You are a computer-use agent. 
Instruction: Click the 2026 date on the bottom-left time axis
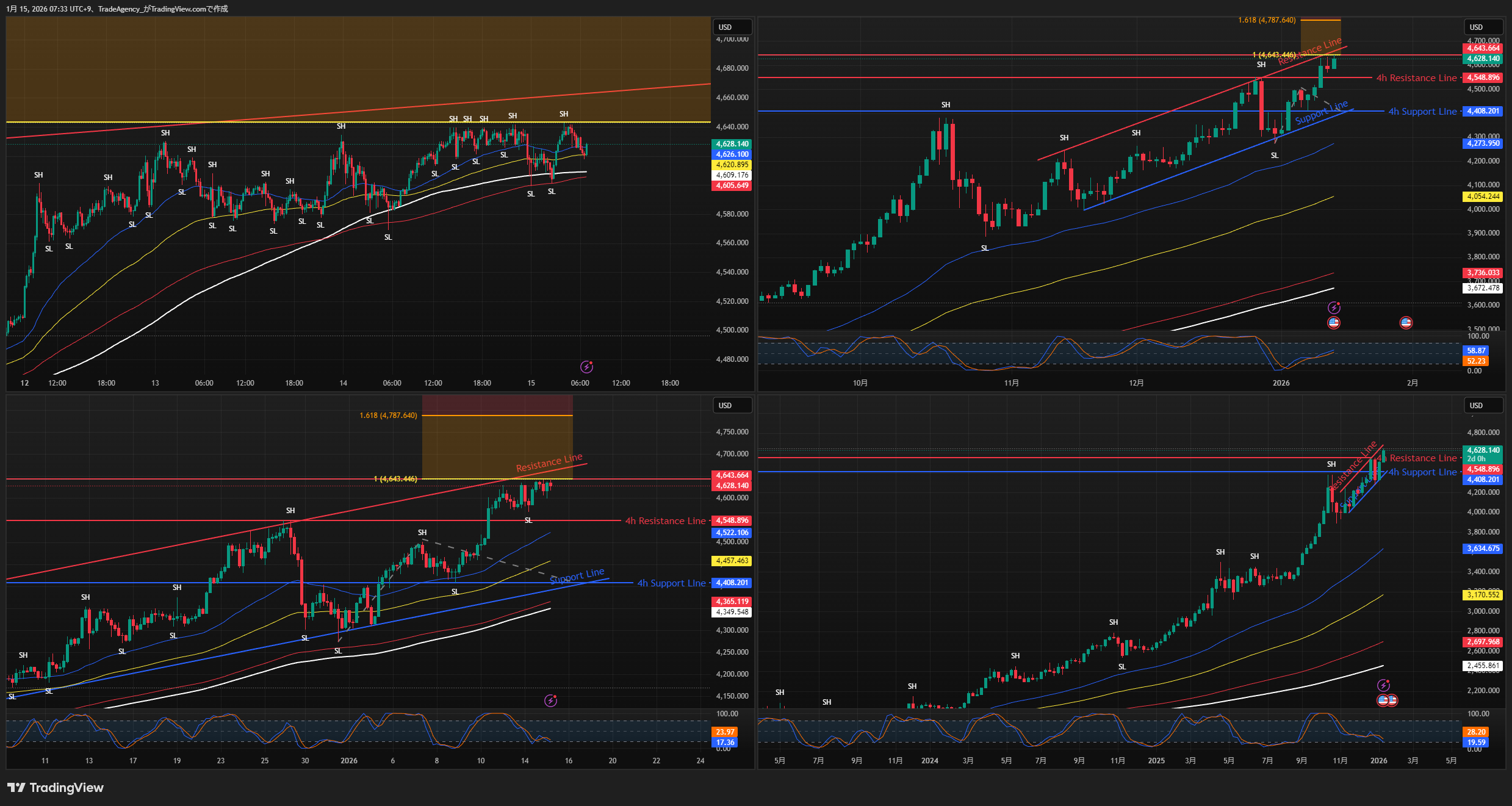pos(349,761)
